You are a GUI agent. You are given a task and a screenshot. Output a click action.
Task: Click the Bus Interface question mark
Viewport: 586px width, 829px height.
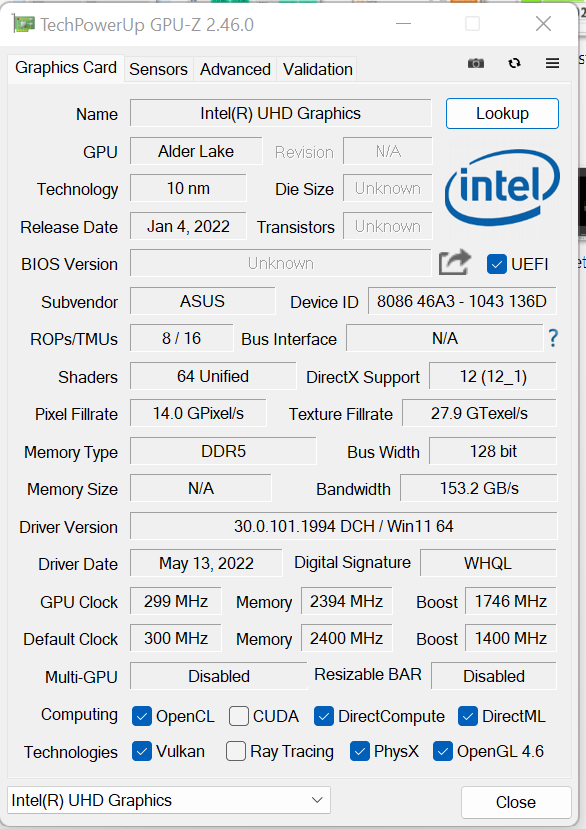click(x=553, y=338)
